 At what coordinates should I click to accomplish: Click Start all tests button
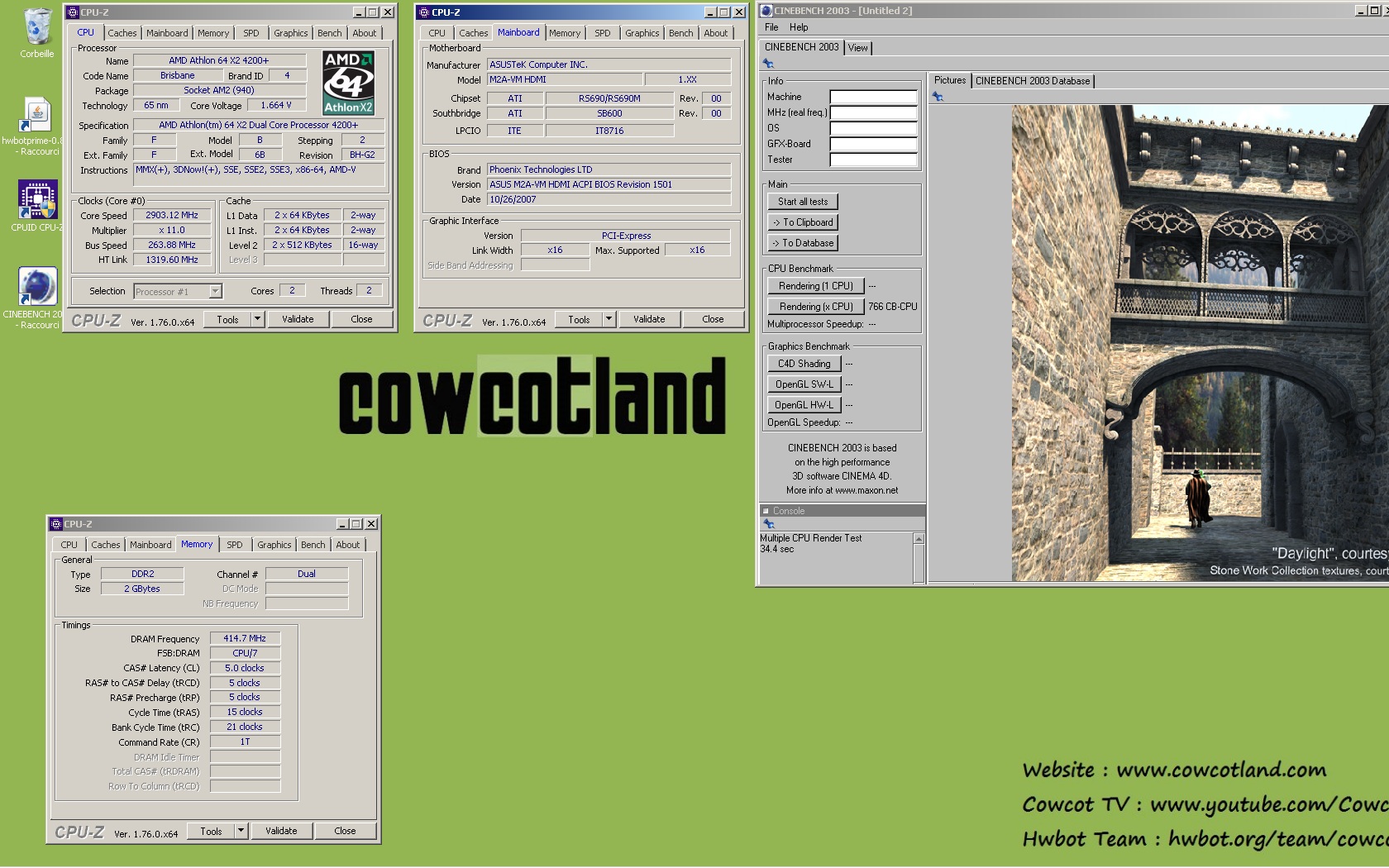(x=803, y=202)
